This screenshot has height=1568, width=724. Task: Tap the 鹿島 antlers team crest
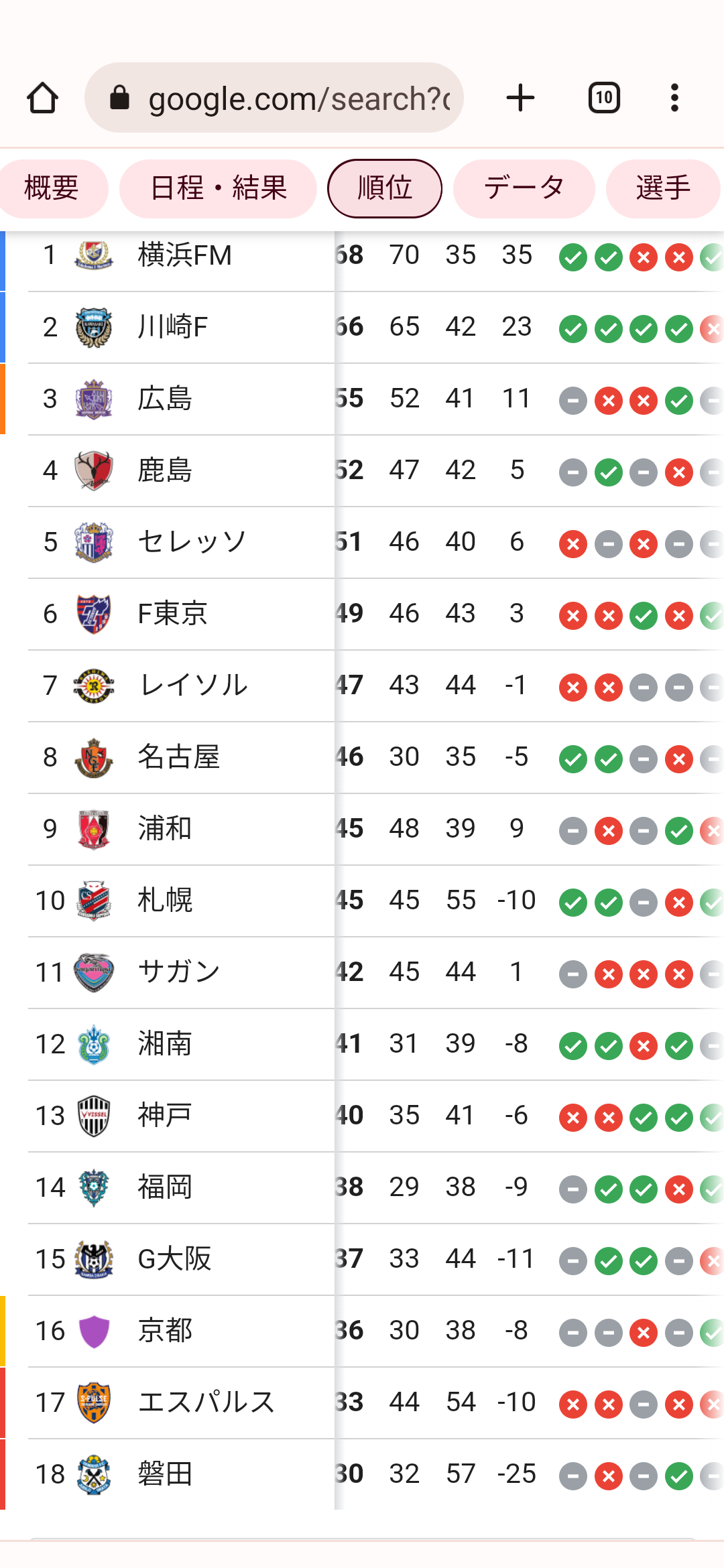[94, 470]
